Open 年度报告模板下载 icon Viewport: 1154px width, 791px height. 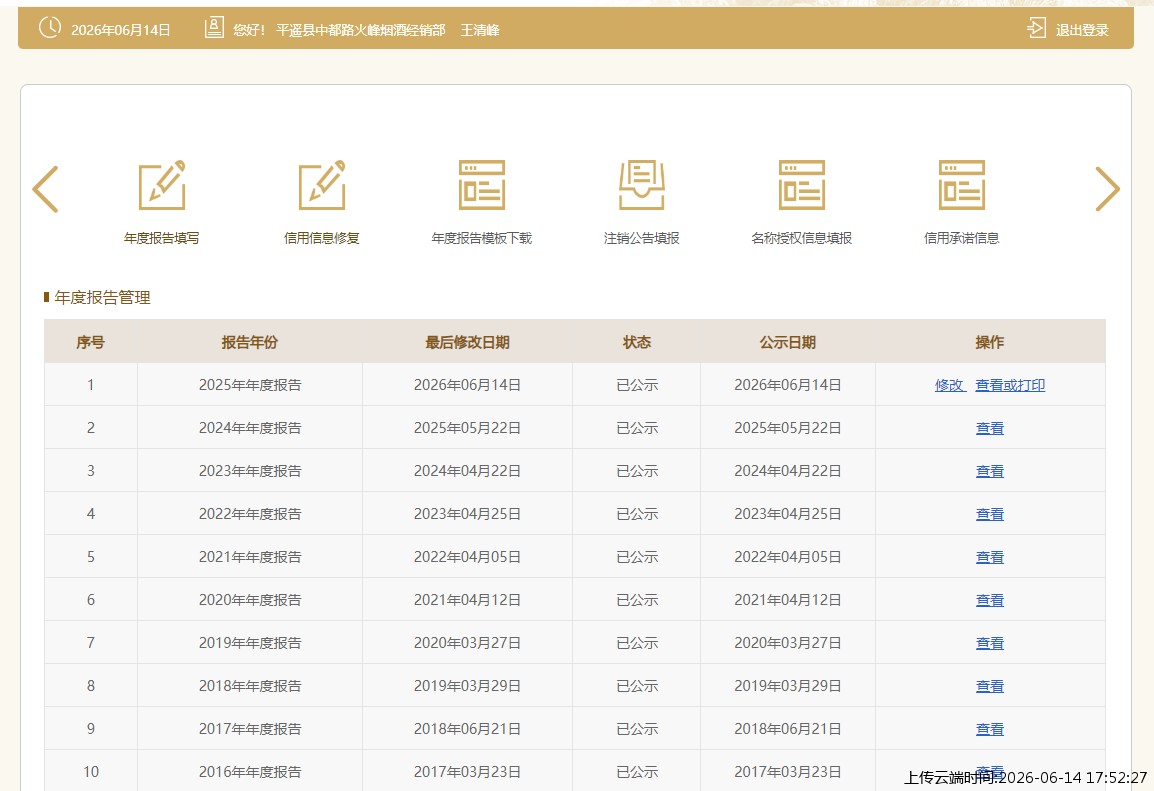[x=482, y=185]
